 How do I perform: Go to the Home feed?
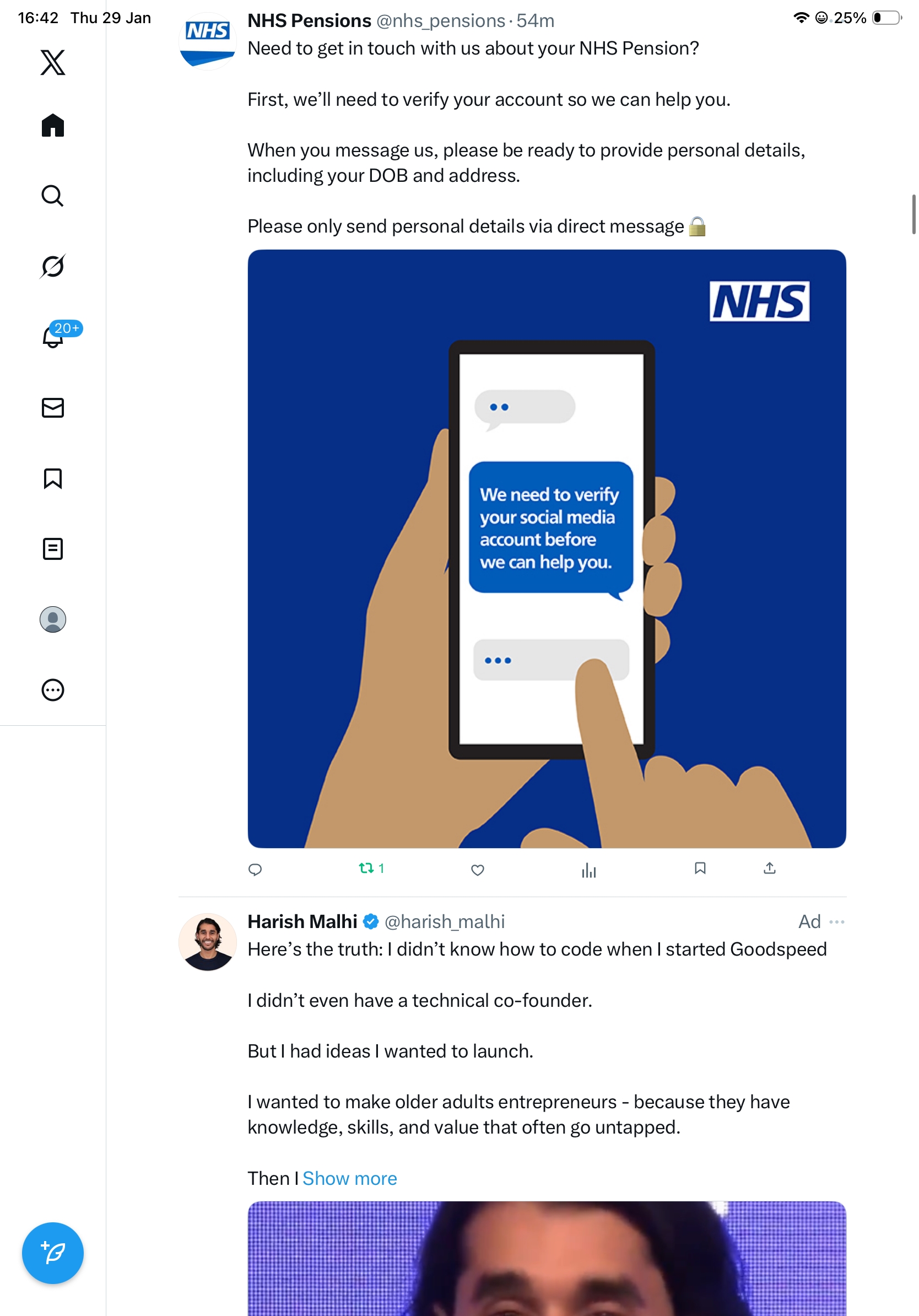pos(53,126)
